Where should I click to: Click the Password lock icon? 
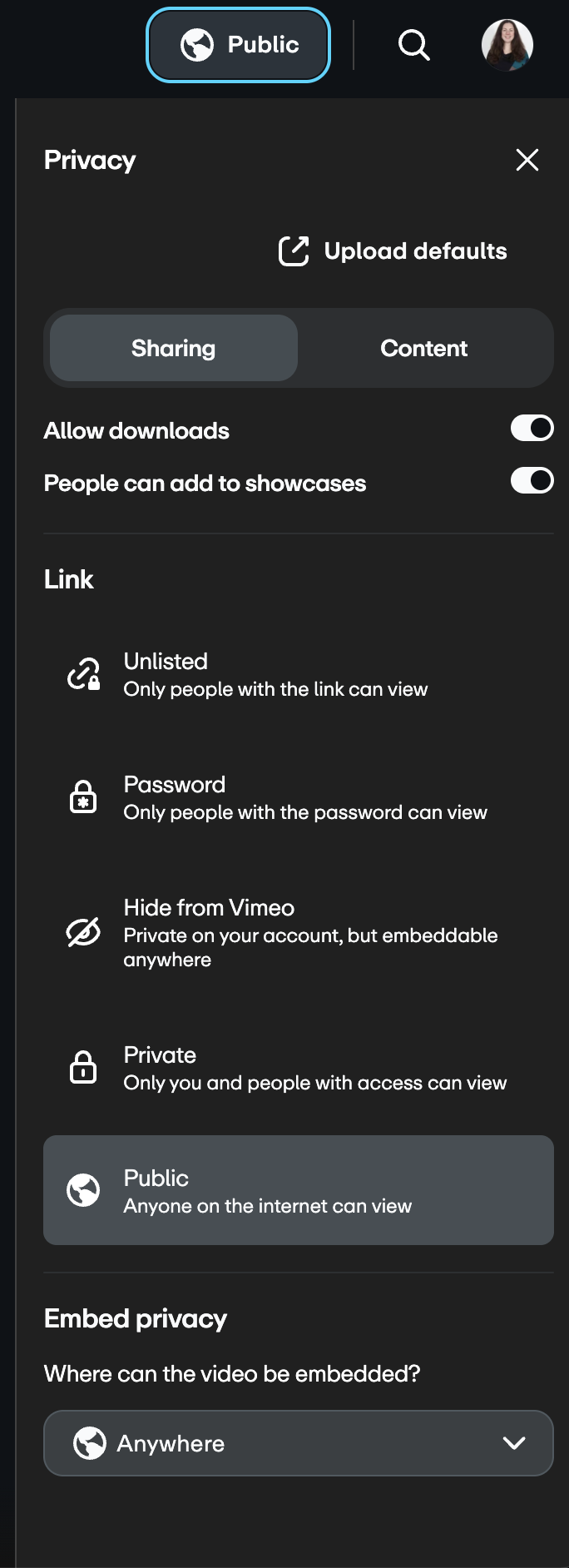click(83, 797)
